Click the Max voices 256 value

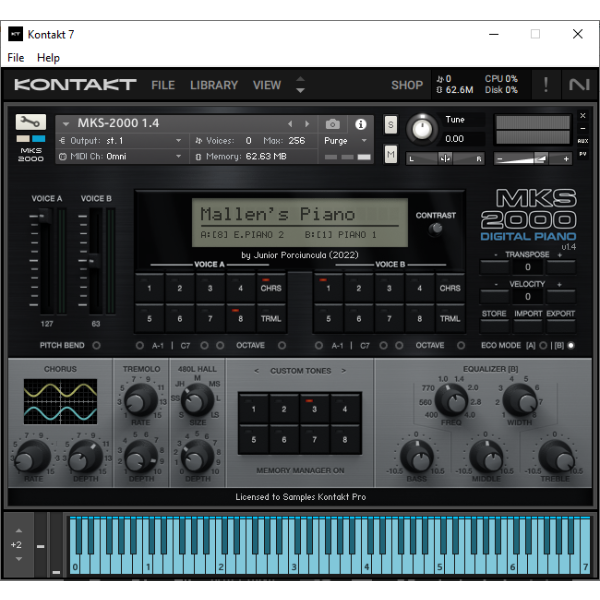(x=297, y=141)
